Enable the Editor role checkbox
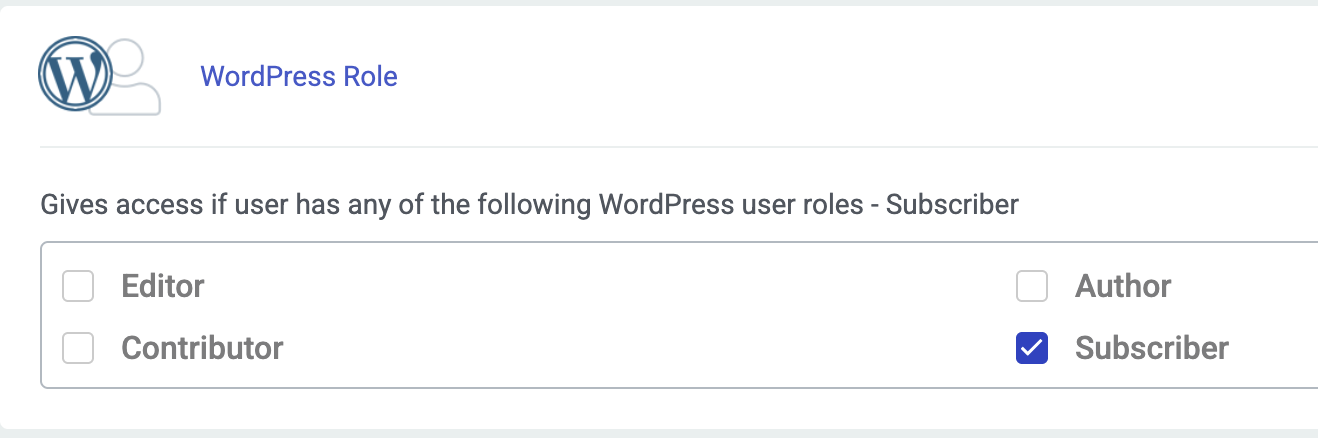1318x438 pixels. coord(78,287)
